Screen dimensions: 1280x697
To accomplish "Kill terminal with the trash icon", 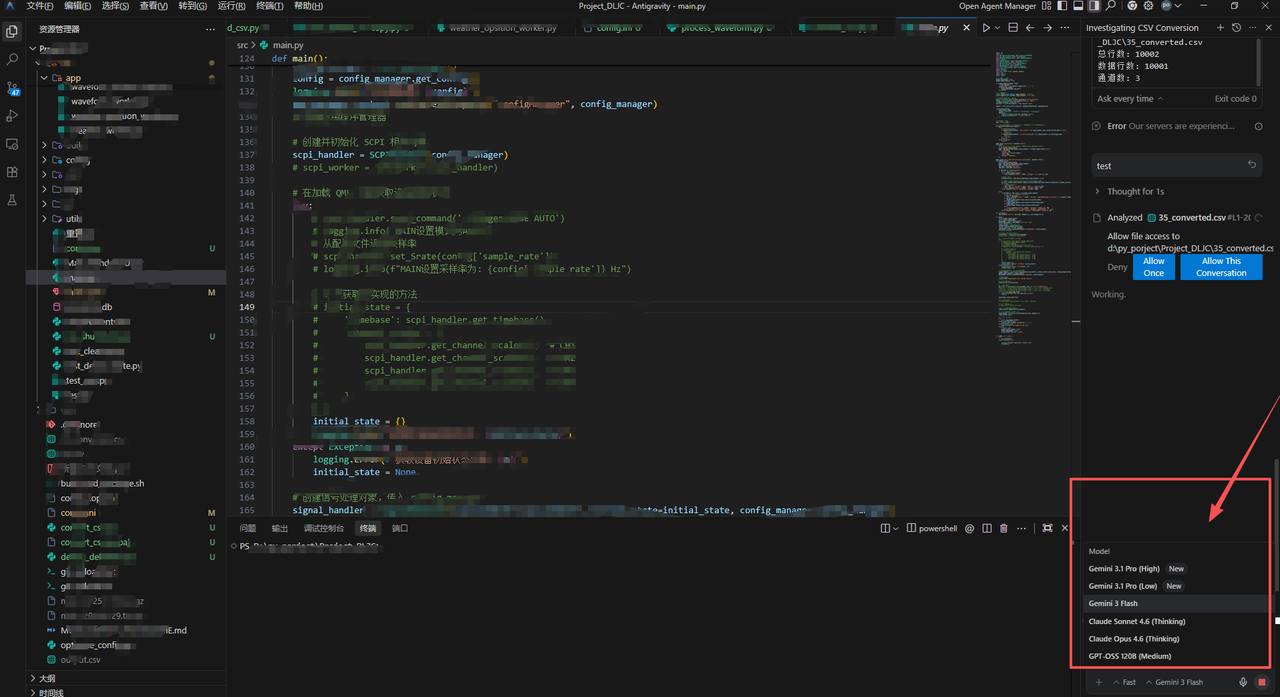I will click(1004, 528).
